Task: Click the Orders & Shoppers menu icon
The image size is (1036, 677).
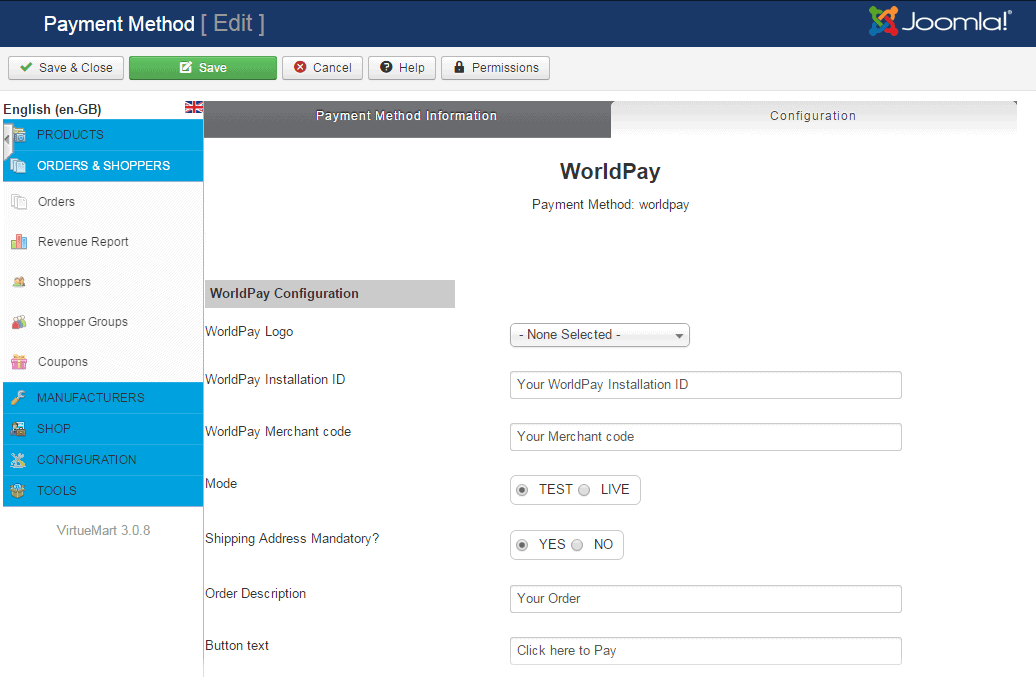Action: coord(18,166)
